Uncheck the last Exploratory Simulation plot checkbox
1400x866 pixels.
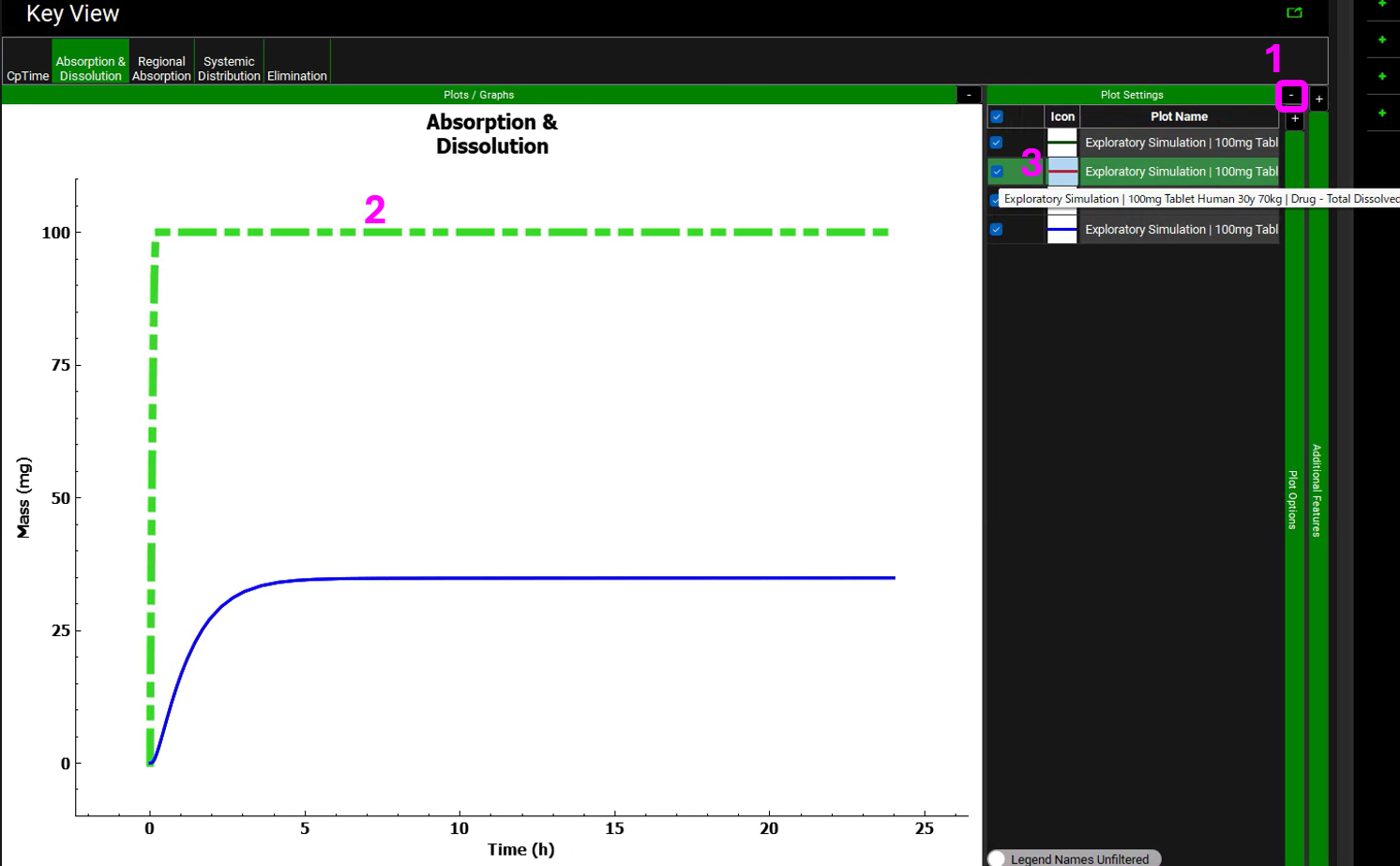pos(997,230)
